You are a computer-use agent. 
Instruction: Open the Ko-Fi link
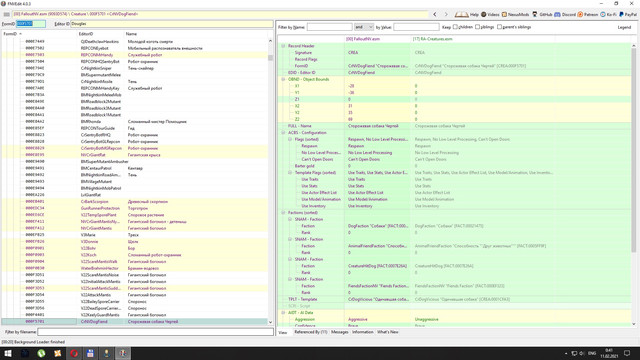[608, 14]
